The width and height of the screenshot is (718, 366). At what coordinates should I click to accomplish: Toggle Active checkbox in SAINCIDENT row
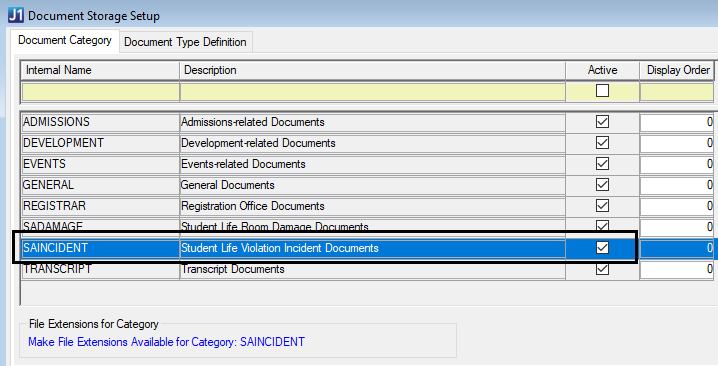pyautogui.click(x=602, y=248)
